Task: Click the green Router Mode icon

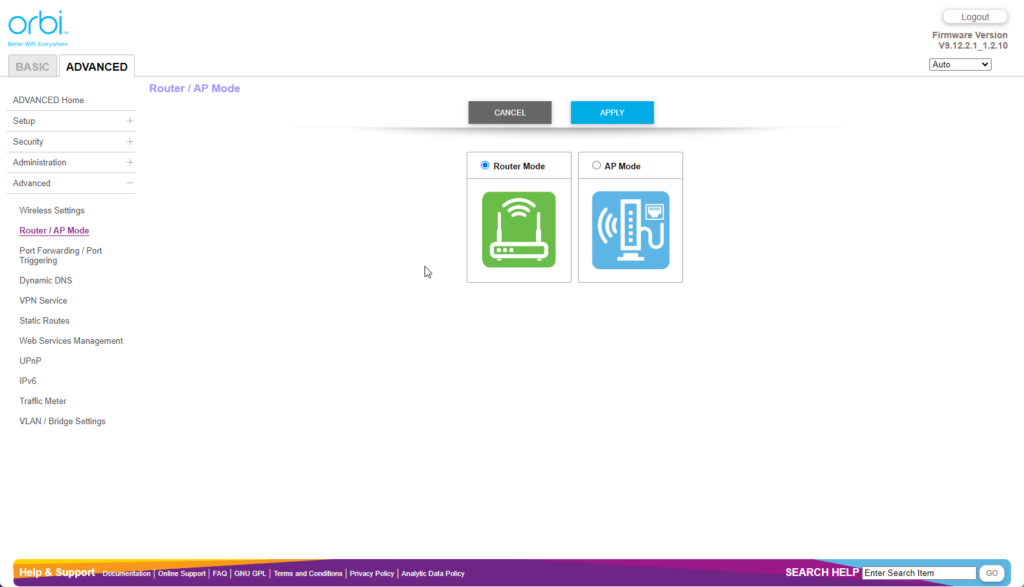Action: 518,230
